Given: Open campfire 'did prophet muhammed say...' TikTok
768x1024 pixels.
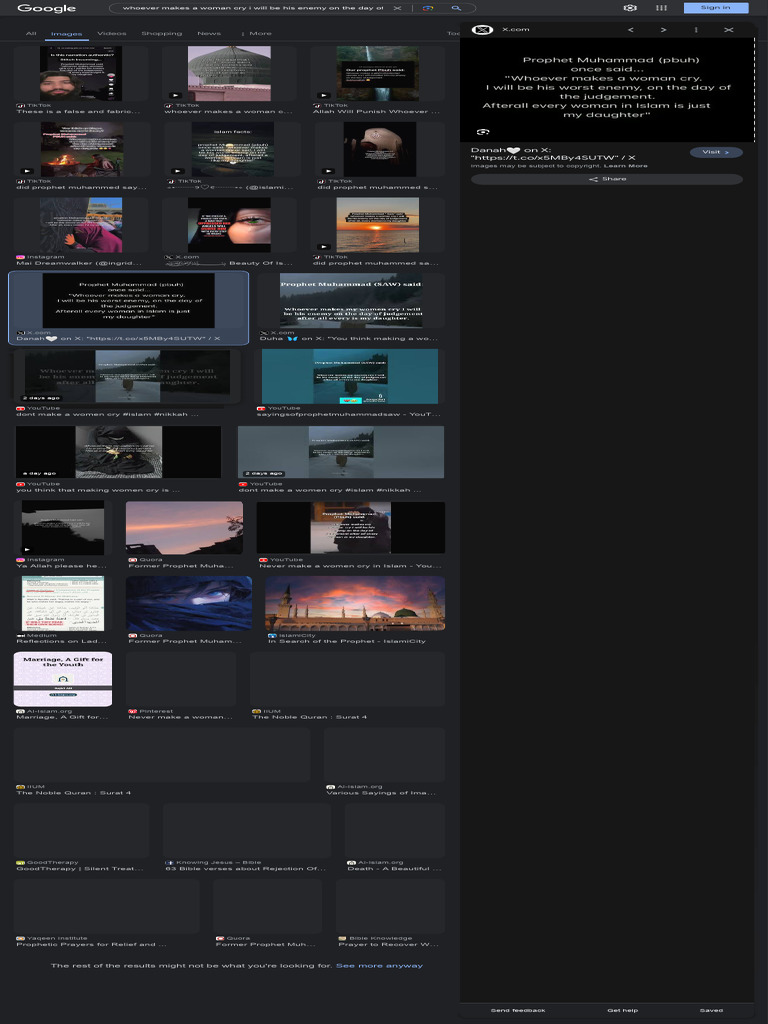Looking at the screenshot, I should (x=81, y=150).
